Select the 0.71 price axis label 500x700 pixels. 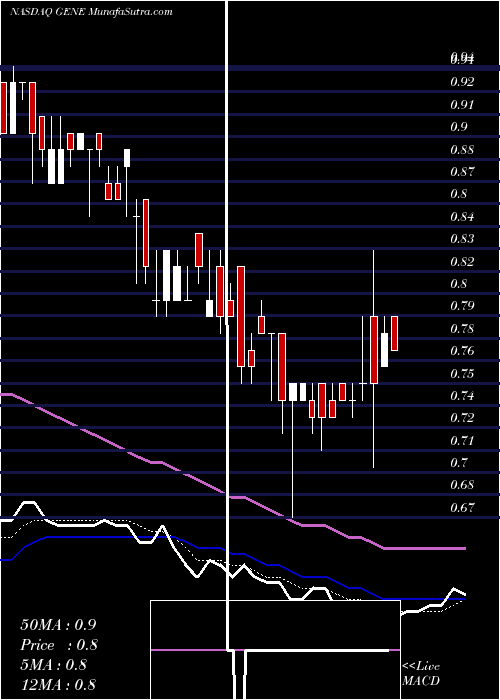[x=462, y=441]
